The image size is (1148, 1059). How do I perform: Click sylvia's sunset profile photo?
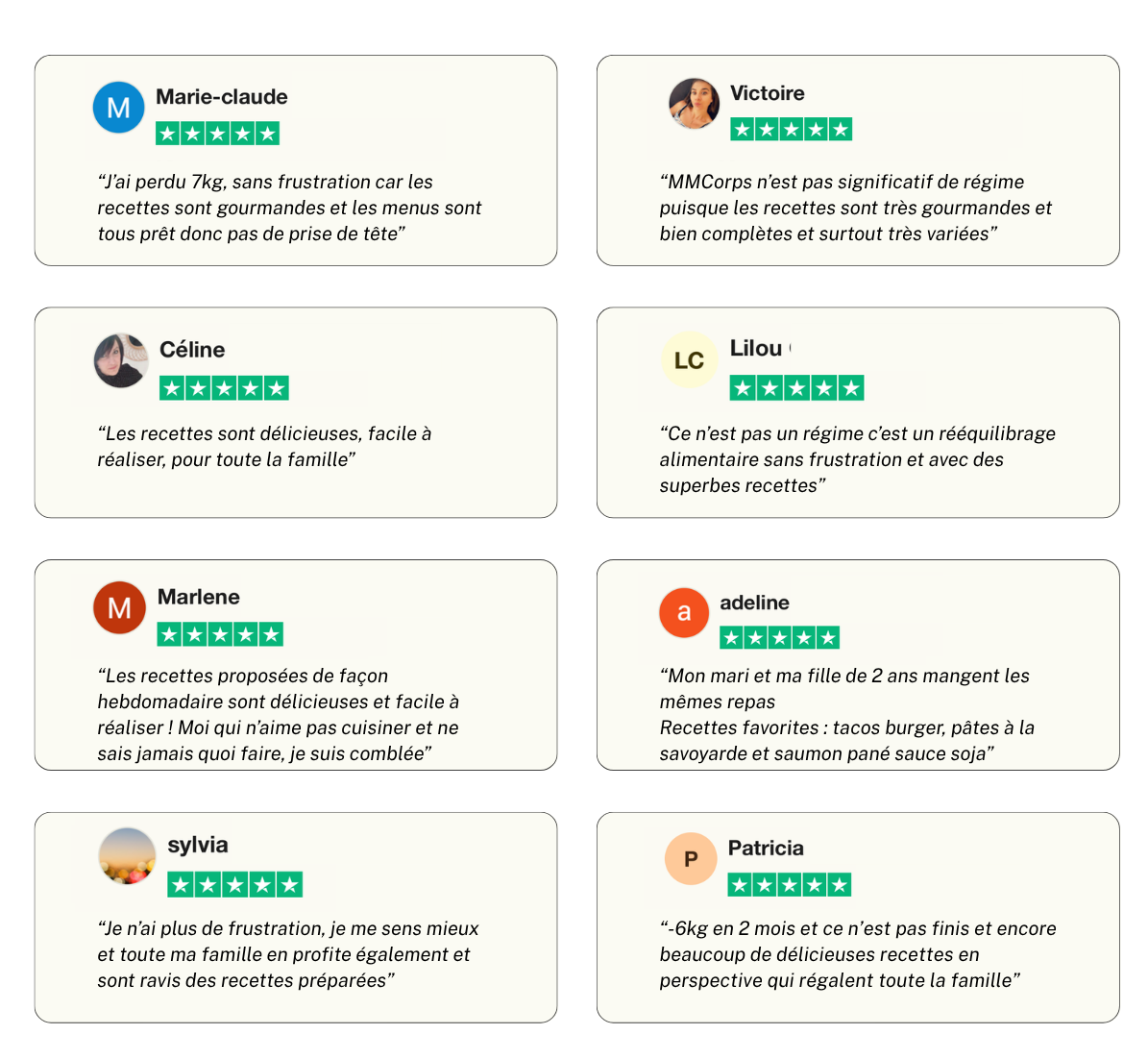[x=127, y=855]
